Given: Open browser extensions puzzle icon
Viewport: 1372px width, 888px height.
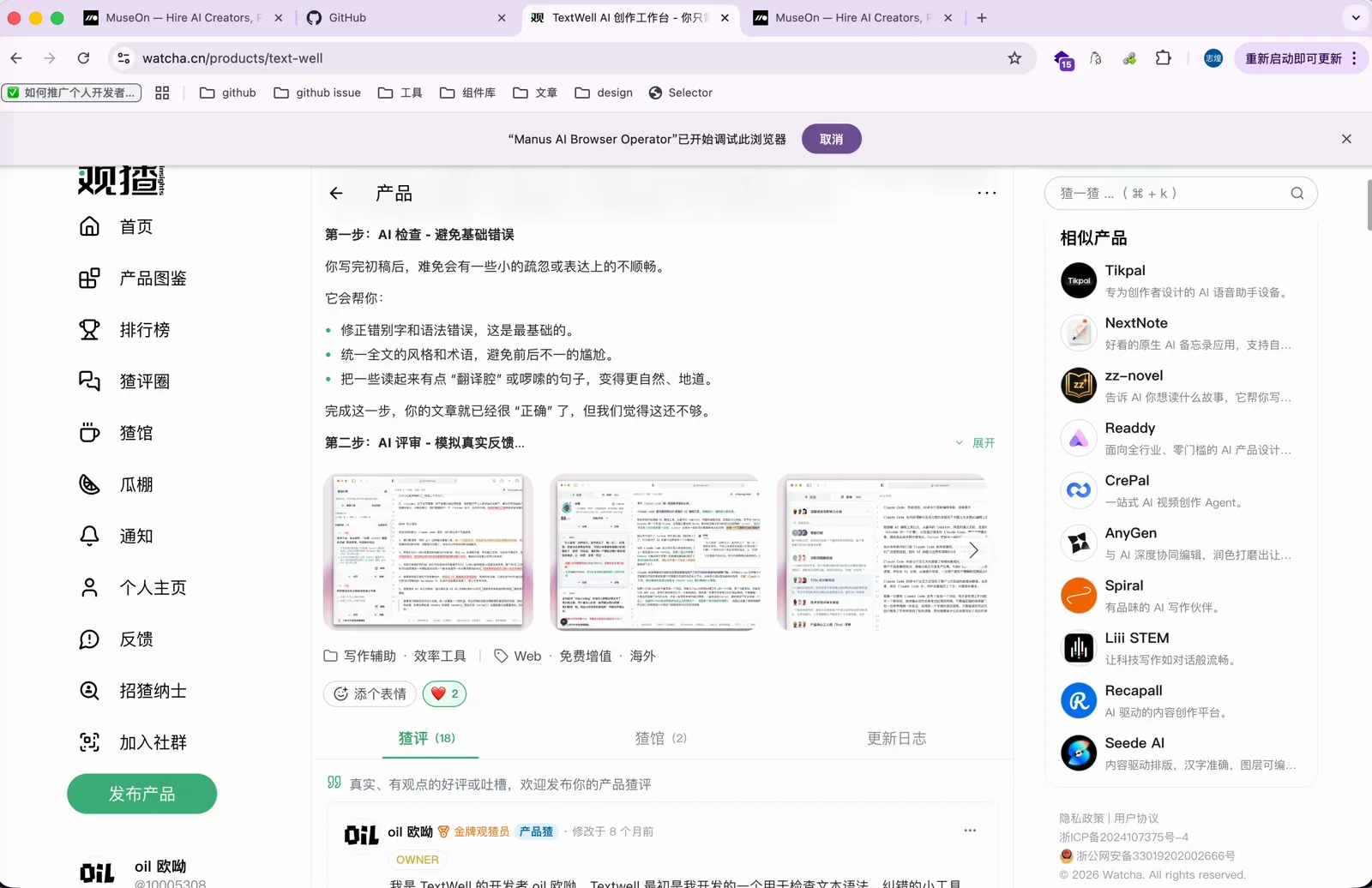Looking at the screenshot, I should coord(1163,58).
